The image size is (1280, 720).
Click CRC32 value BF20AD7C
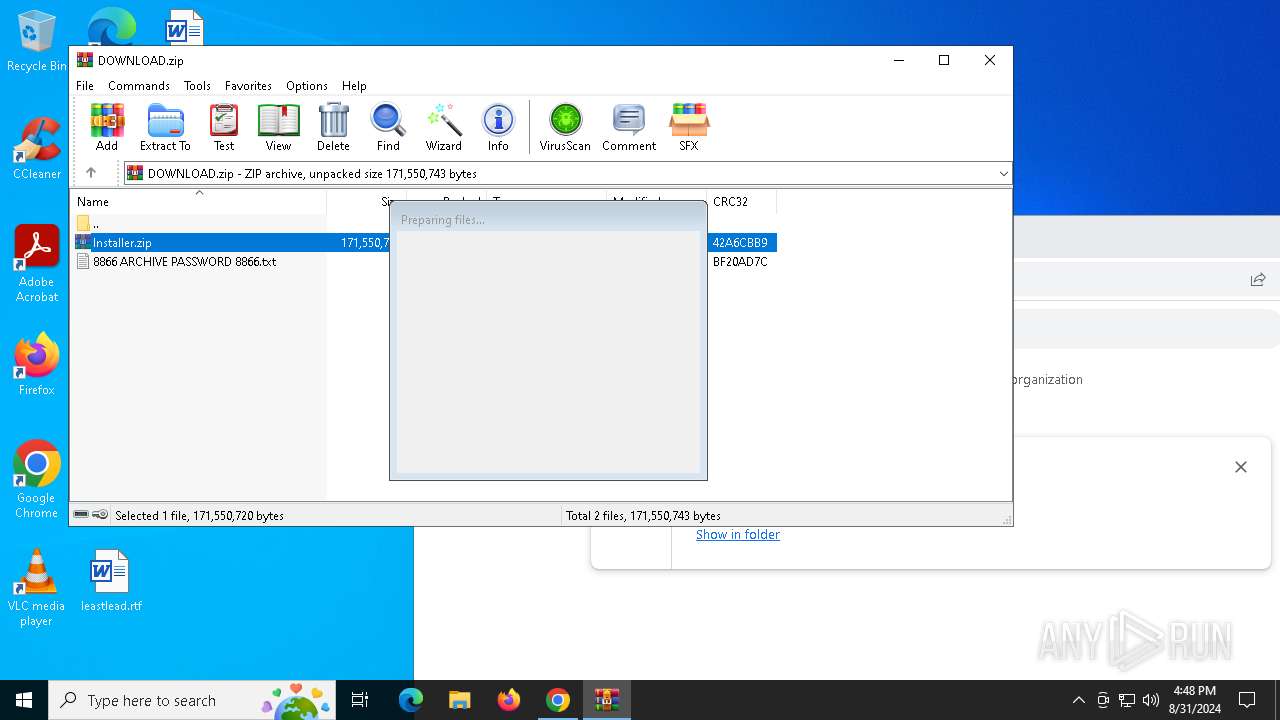tap(740, 262)
